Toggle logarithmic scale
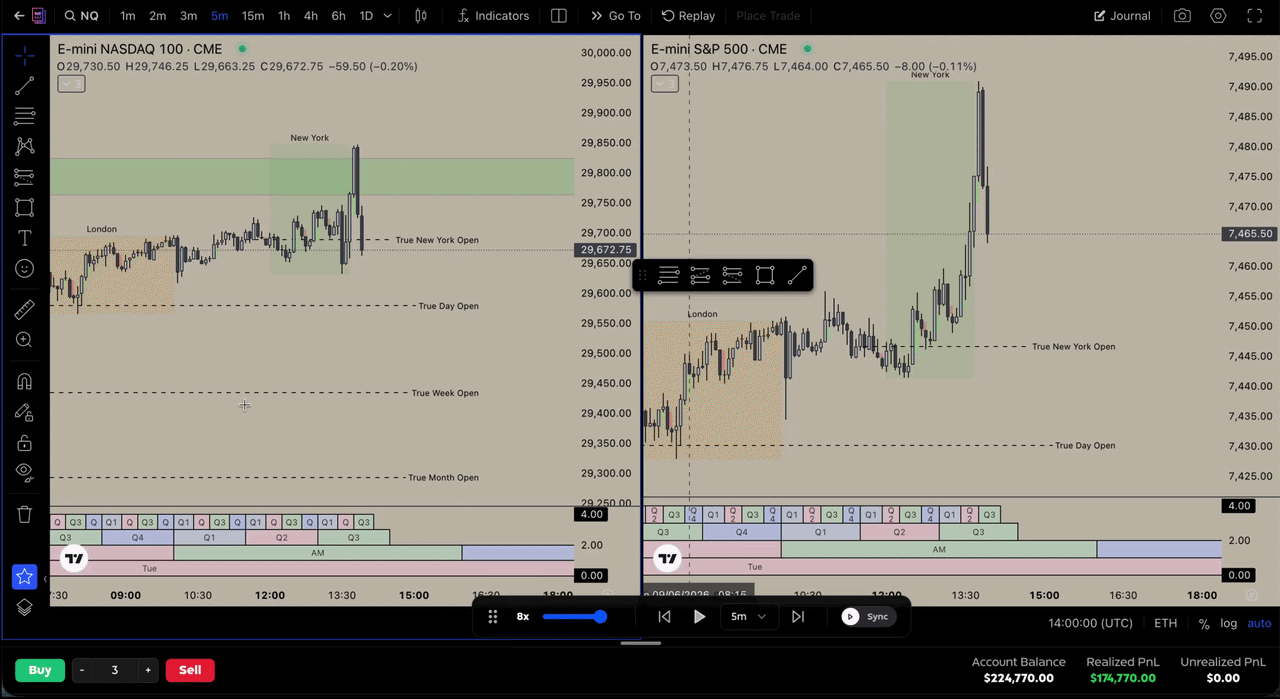The height and width of the screenshot is (699, 1280). click(x=1228, y=623)
